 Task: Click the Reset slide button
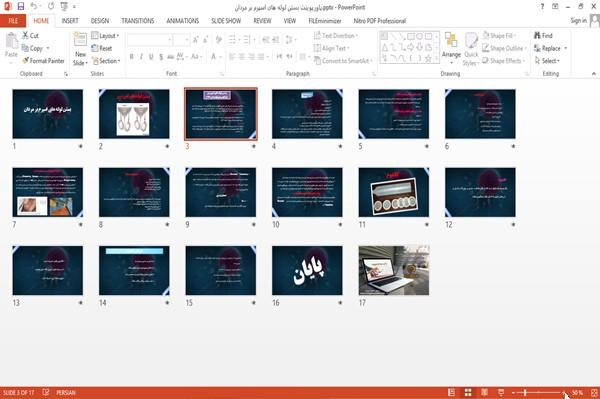point(102,48)
